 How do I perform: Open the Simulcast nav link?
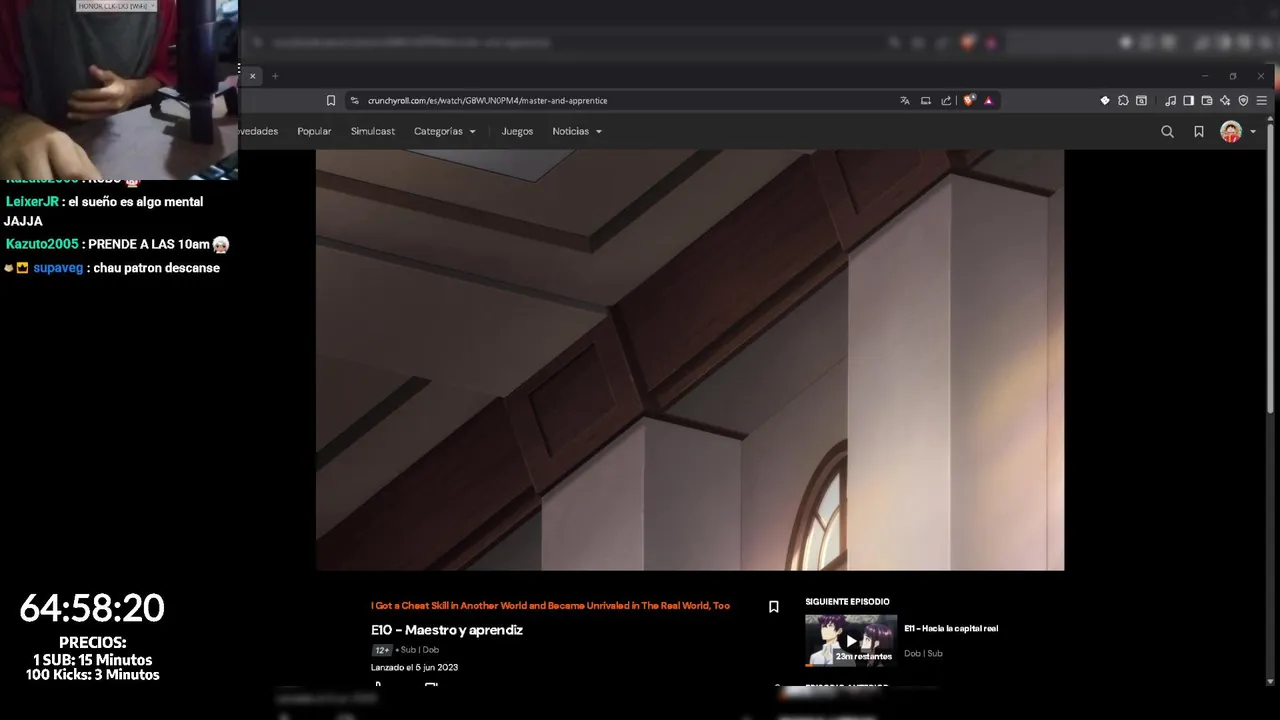click(x=373, y=131)
